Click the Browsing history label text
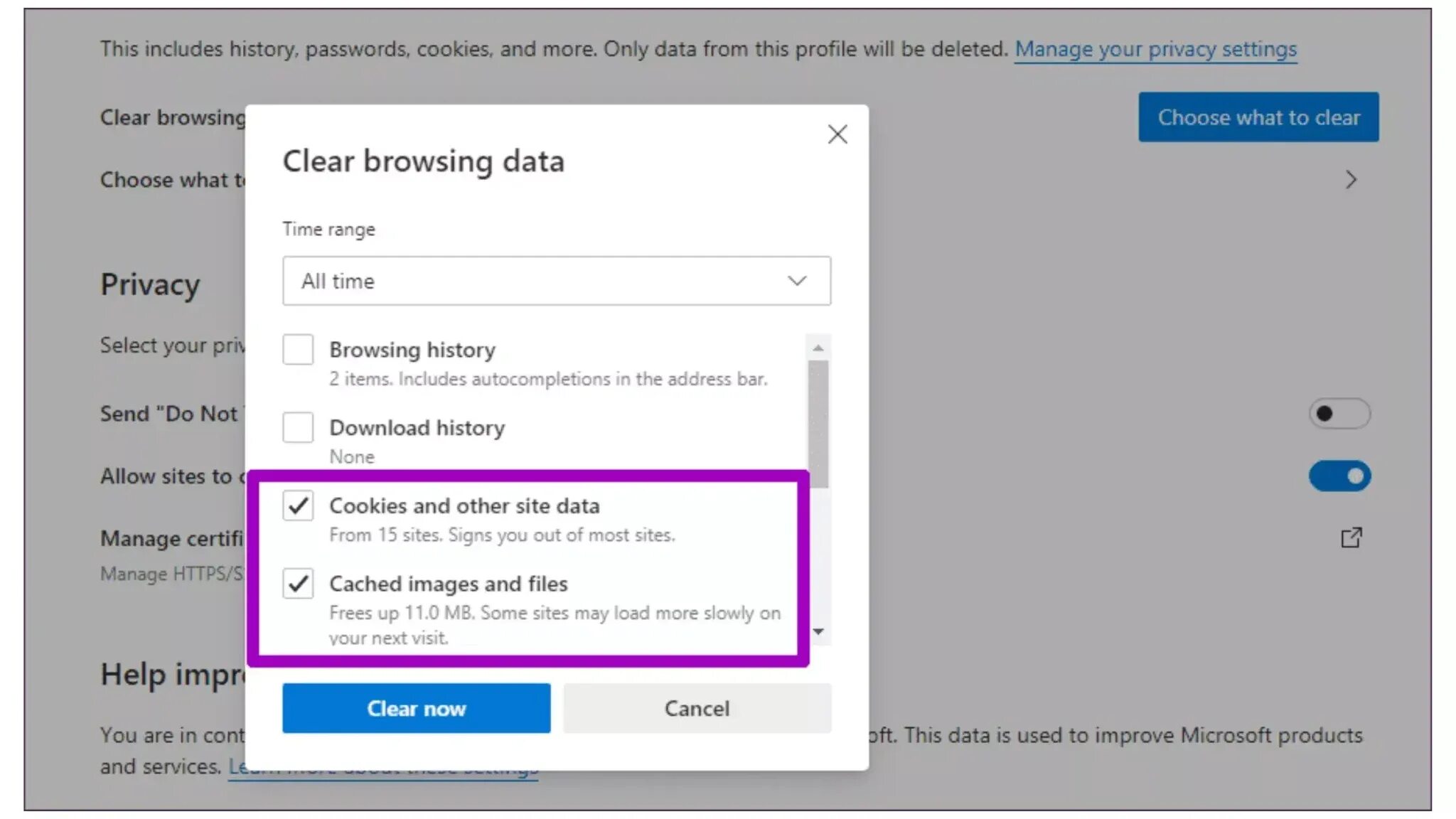The height and width of the screenshot is (819, 1456). pos(412,350)
